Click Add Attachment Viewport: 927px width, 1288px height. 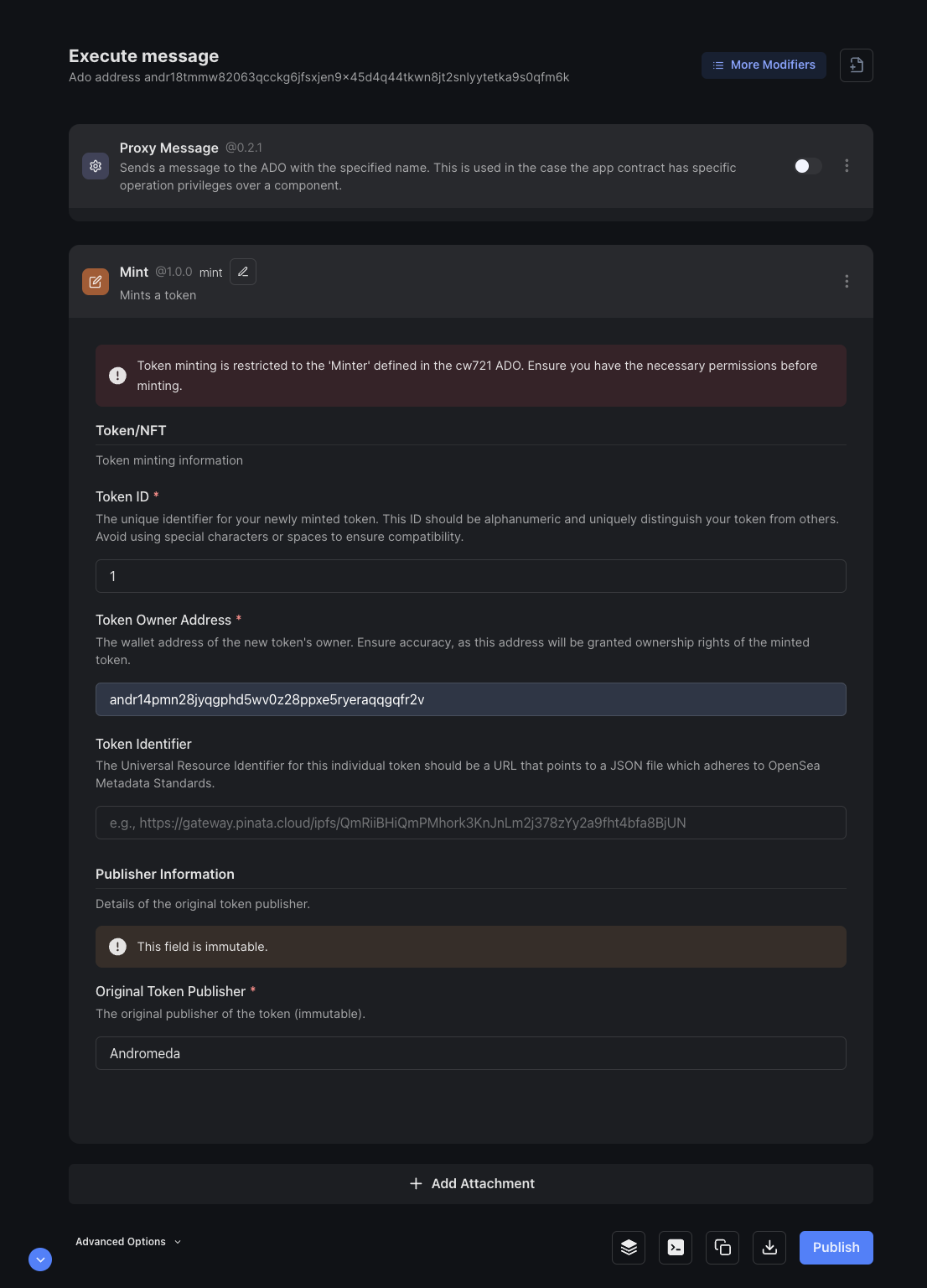pos(471,1184)
